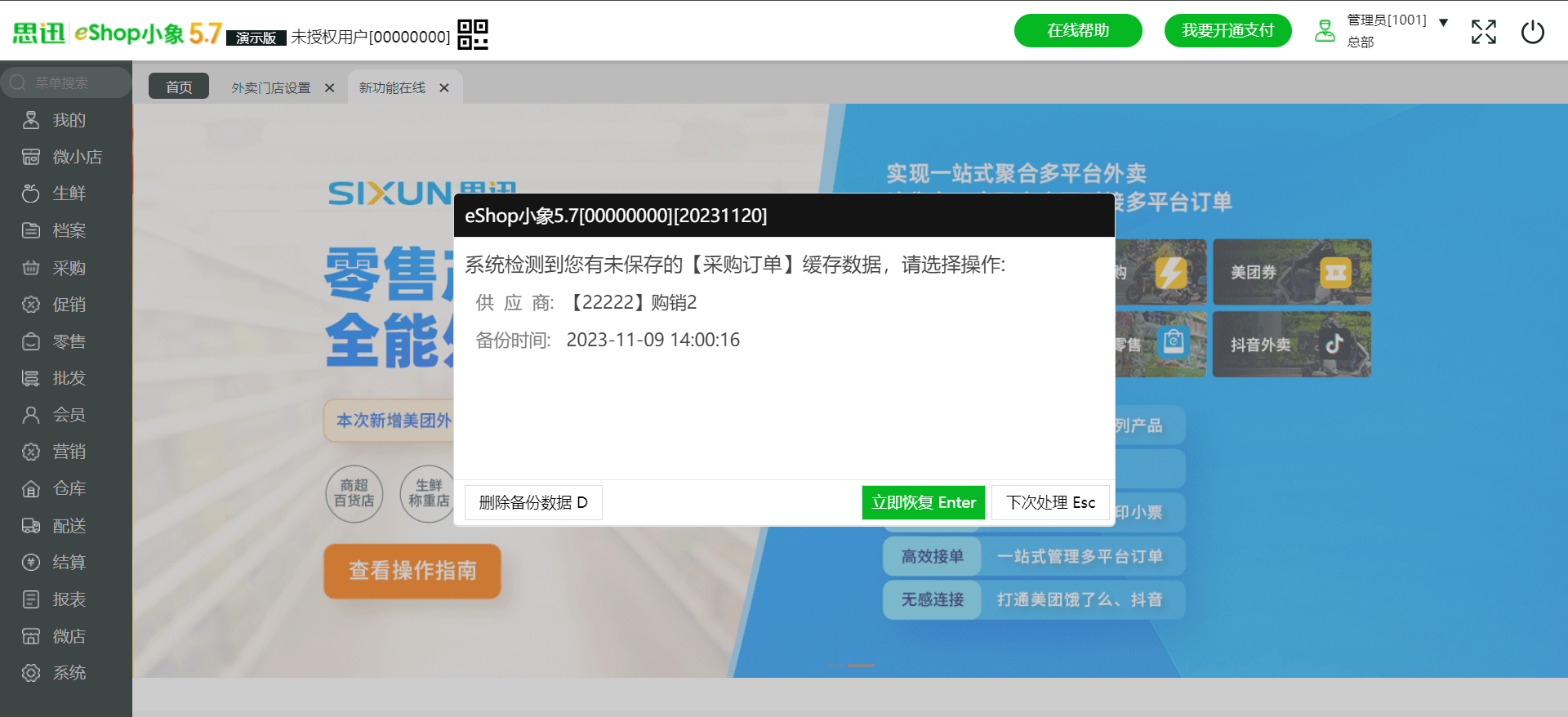Click 下次处理 Esc in the dialog

[x=1051, y=502]
